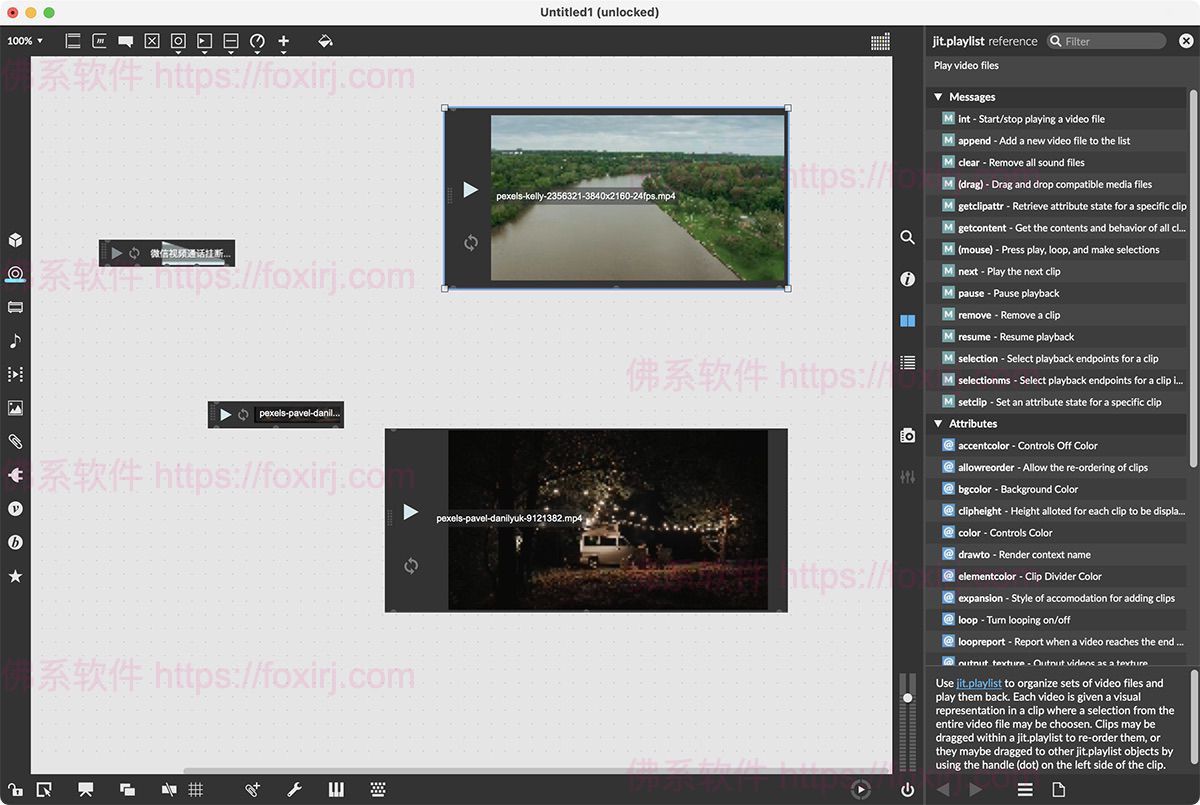Collapse the Messages section
This screenshot has height=805, width=1200.
[939, 97]
